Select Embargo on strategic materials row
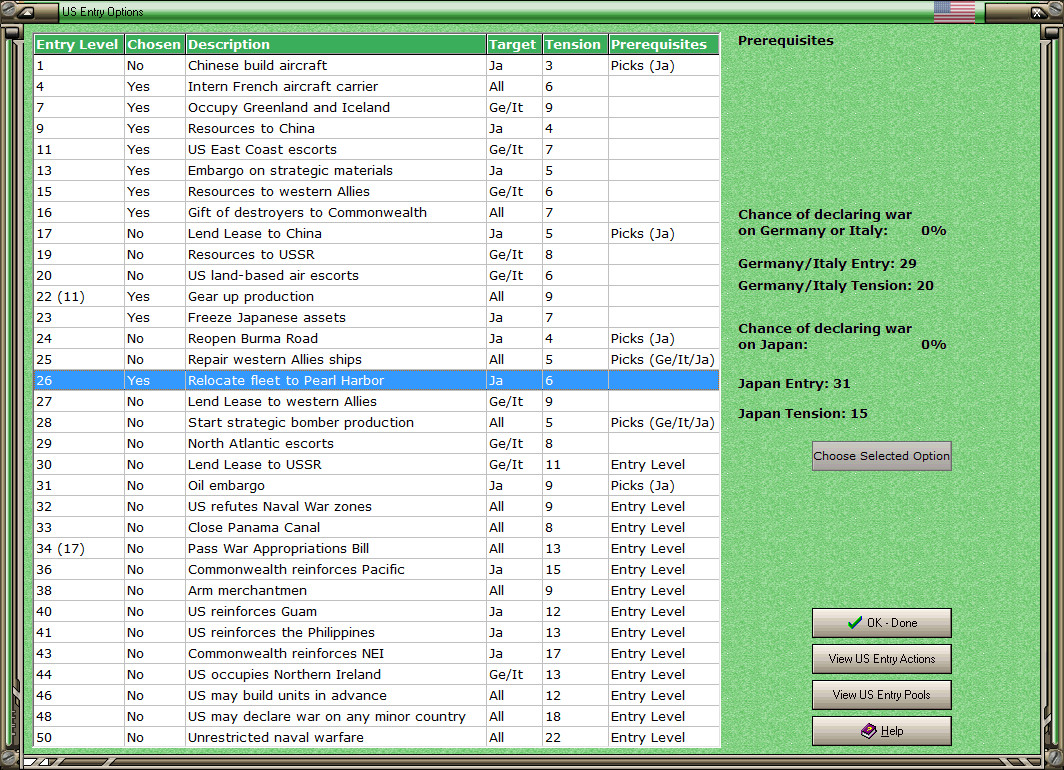Image resolution: width=1064 pixels, height=770 pixels. point(377,171)
